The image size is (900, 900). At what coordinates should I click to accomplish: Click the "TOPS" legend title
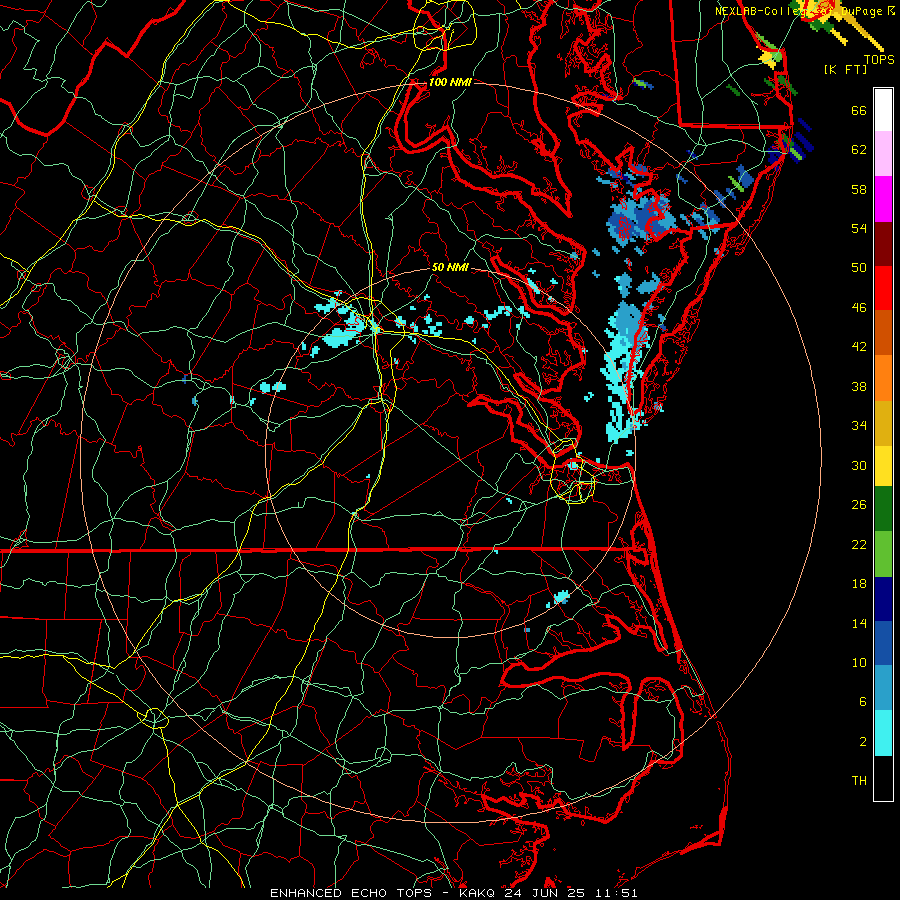coord(879,59)
